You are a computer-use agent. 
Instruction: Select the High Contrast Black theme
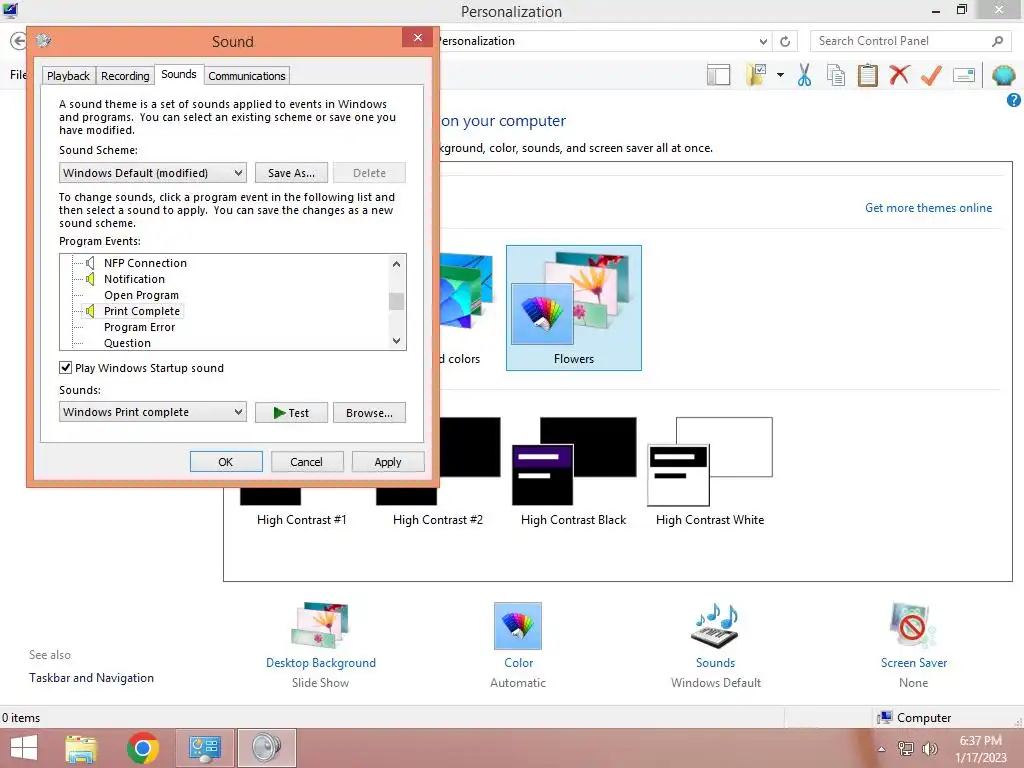pyautogui.click(x=573, y=472)
